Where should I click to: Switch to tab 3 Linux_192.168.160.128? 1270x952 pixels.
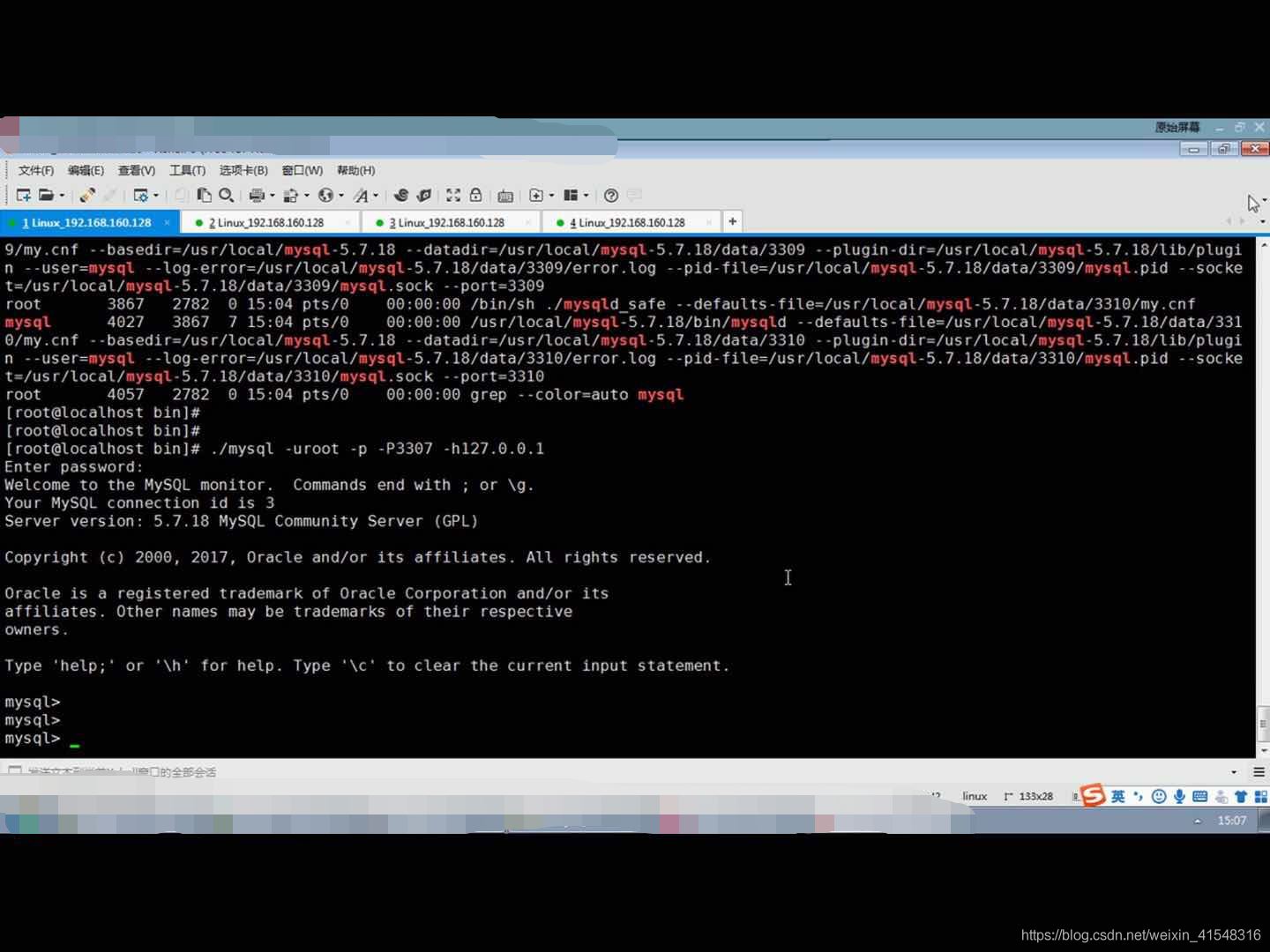click(x=452, y=223)
